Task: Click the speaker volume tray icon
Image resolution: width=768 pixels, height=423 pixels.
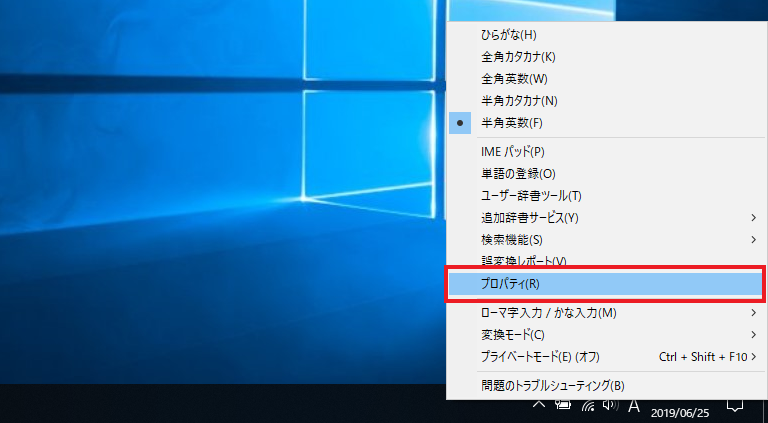Action: click(609, 405)
